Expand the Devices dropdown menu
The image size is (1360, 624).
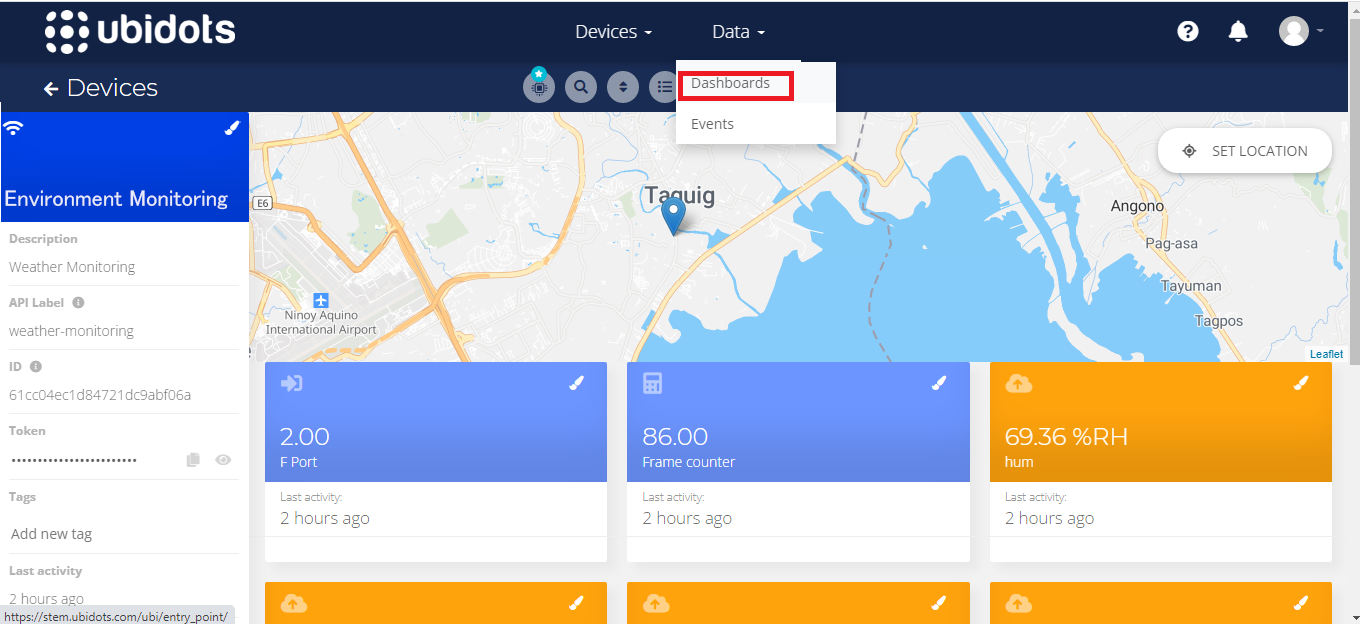click(613, 32)
